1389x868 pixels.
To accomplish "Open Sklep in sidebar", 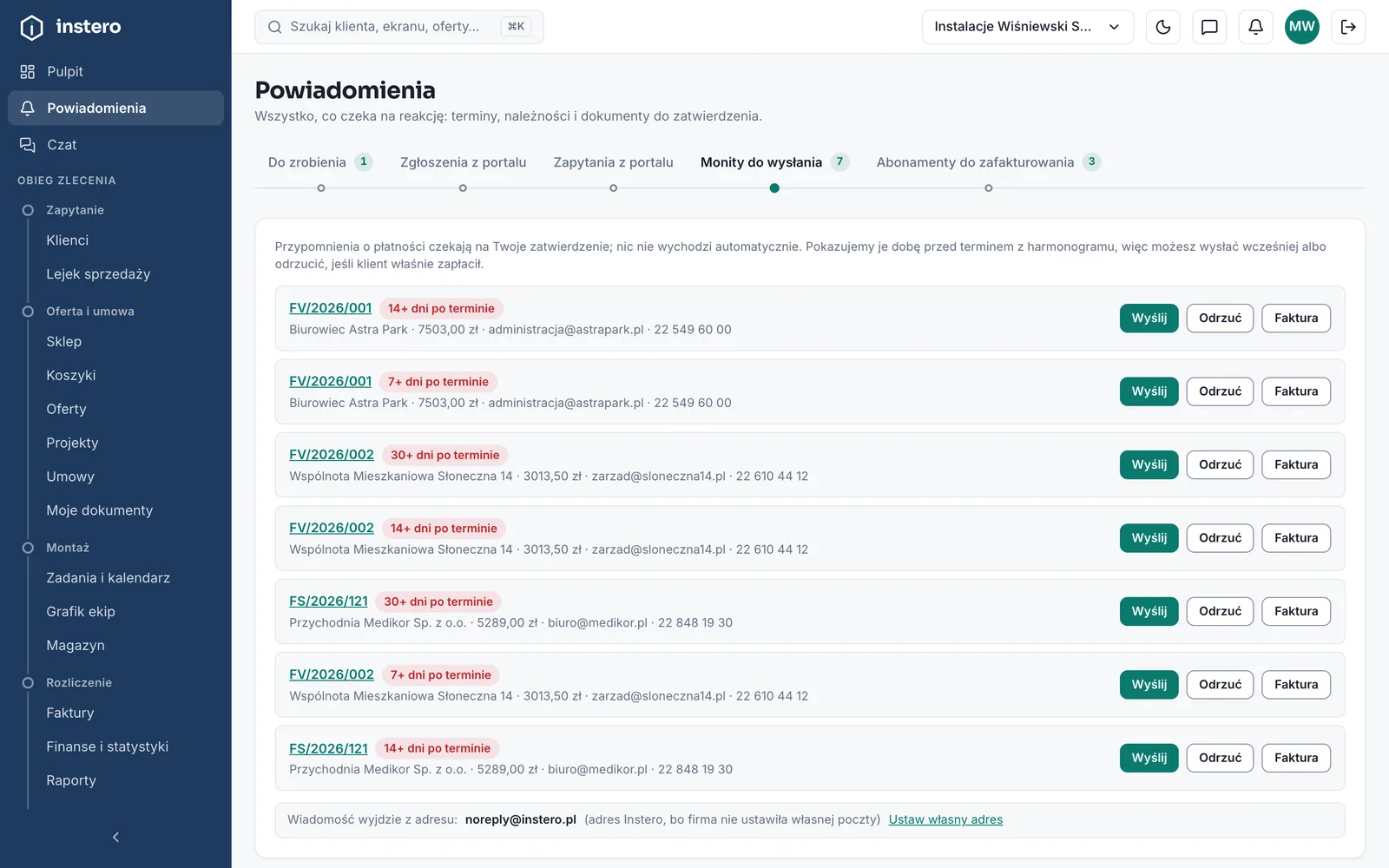I will pos(63,342).
